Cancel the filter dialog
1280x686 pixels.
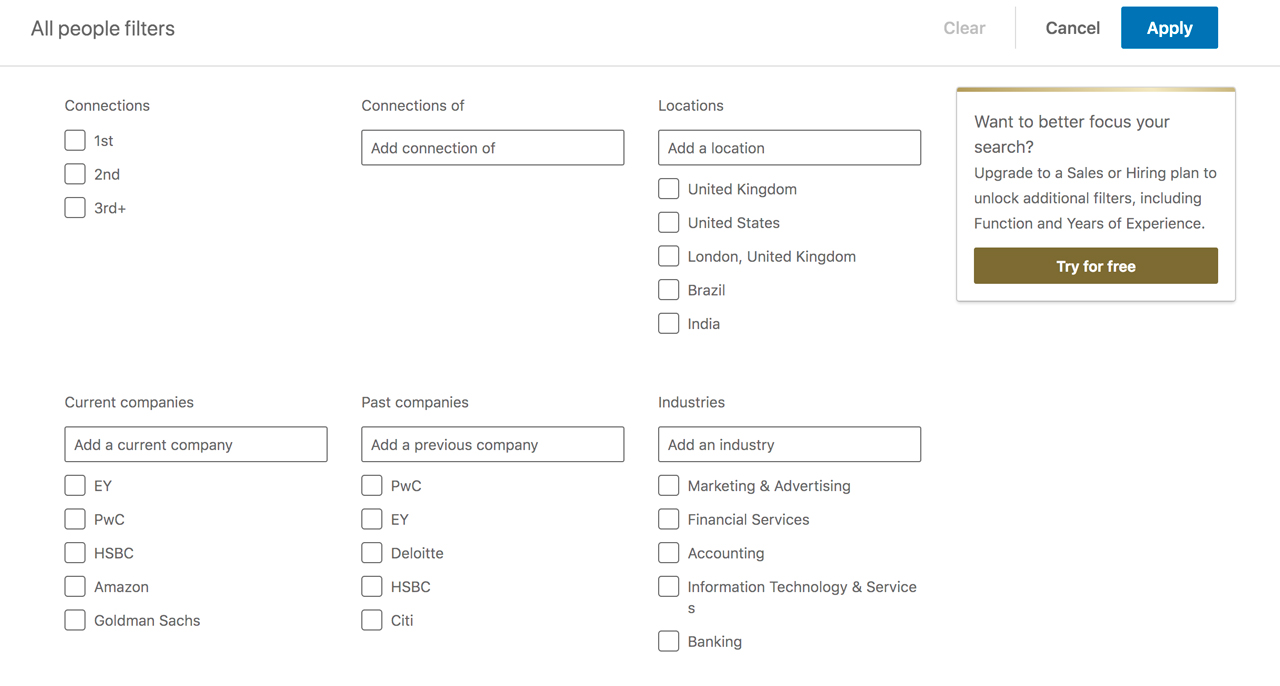click(1073, 28)
